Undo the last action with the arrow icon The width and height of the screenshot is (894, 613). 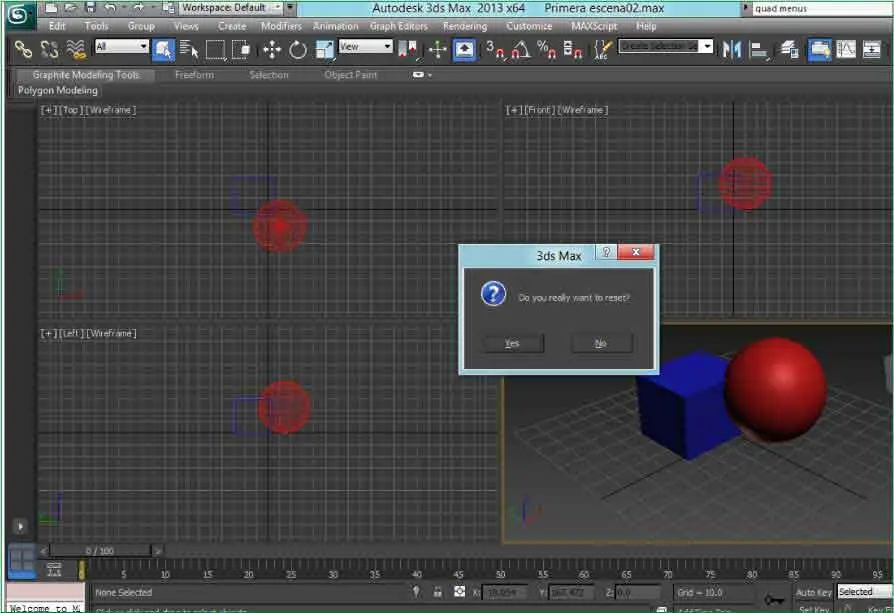tap(111, 8)
